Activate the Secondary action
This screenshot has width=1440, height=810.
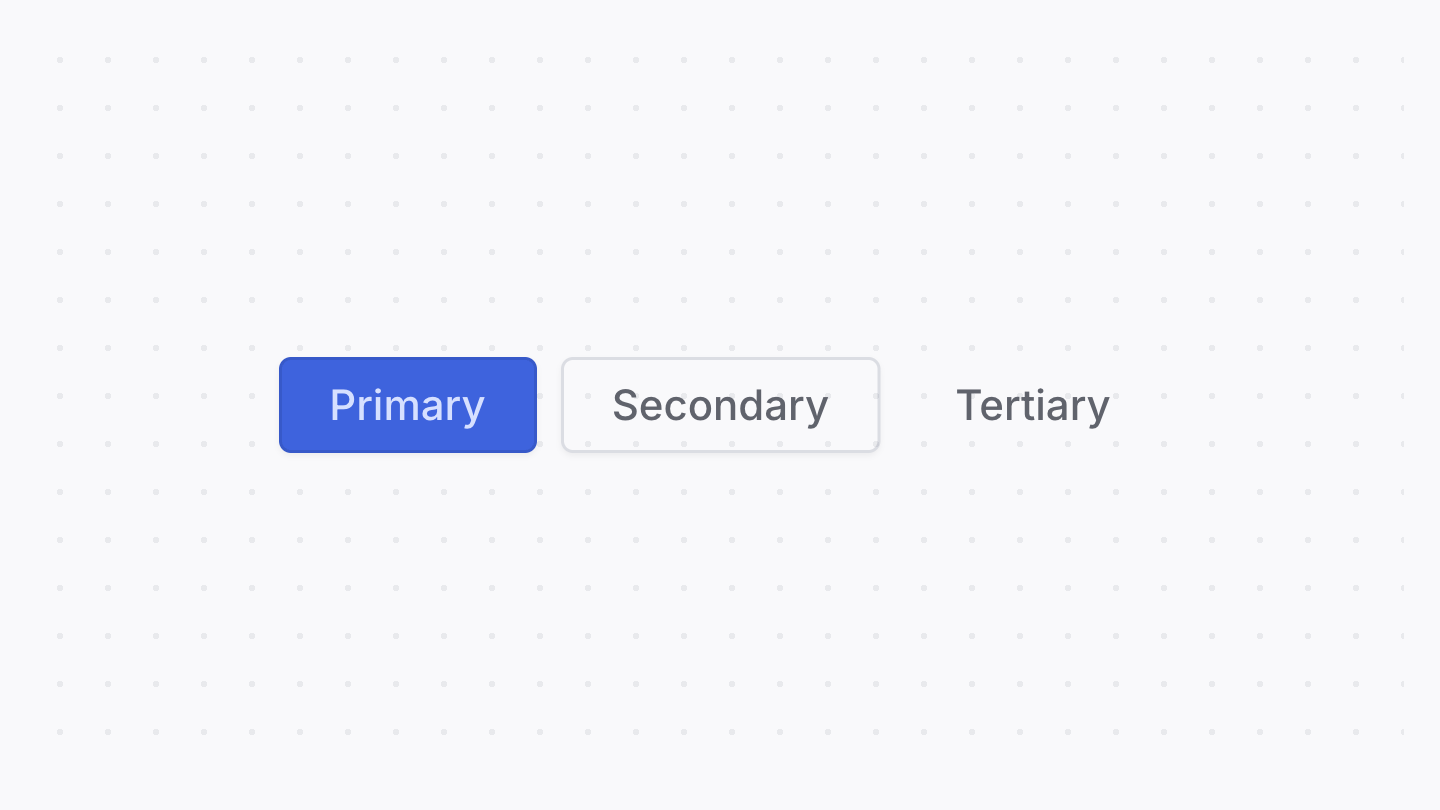click(720, 405)
